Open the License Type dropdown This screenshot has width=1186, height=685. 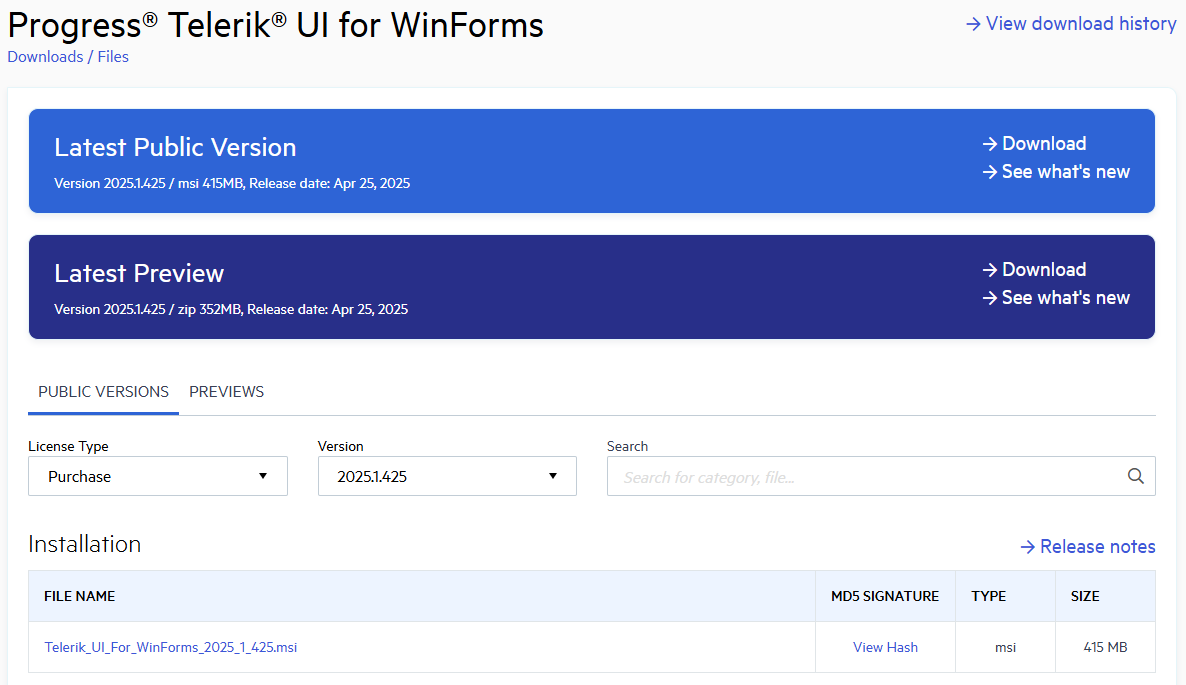coord(158,476)
